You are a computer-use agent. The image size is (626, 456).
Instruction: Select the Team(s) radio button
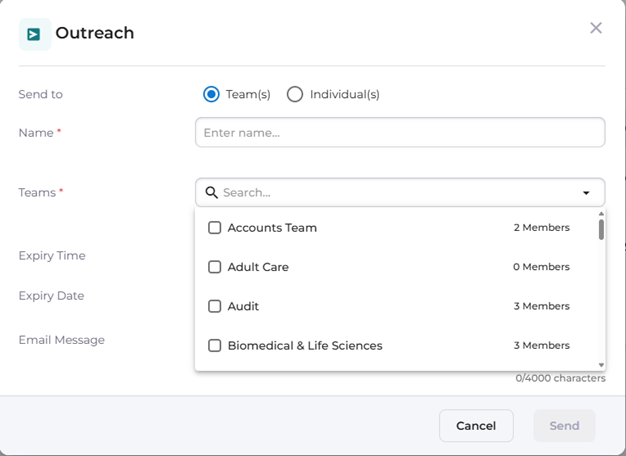pyautogui.click(x=211, y=94)
